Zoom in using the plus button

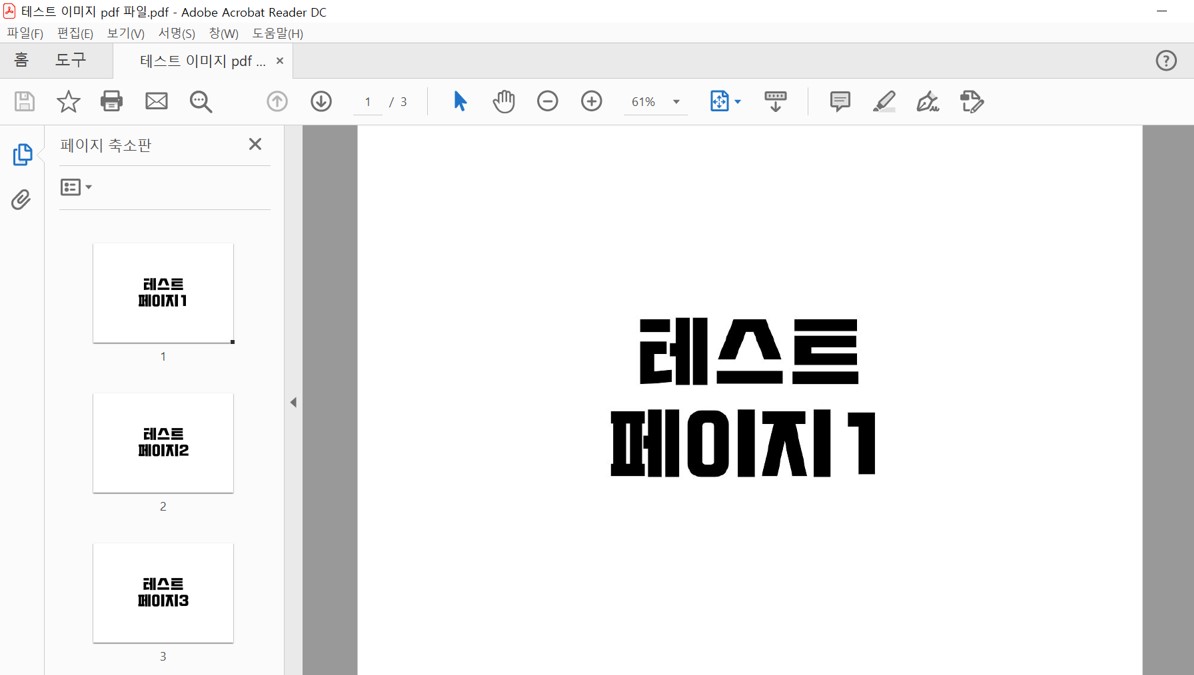click(x=591, y=101)
